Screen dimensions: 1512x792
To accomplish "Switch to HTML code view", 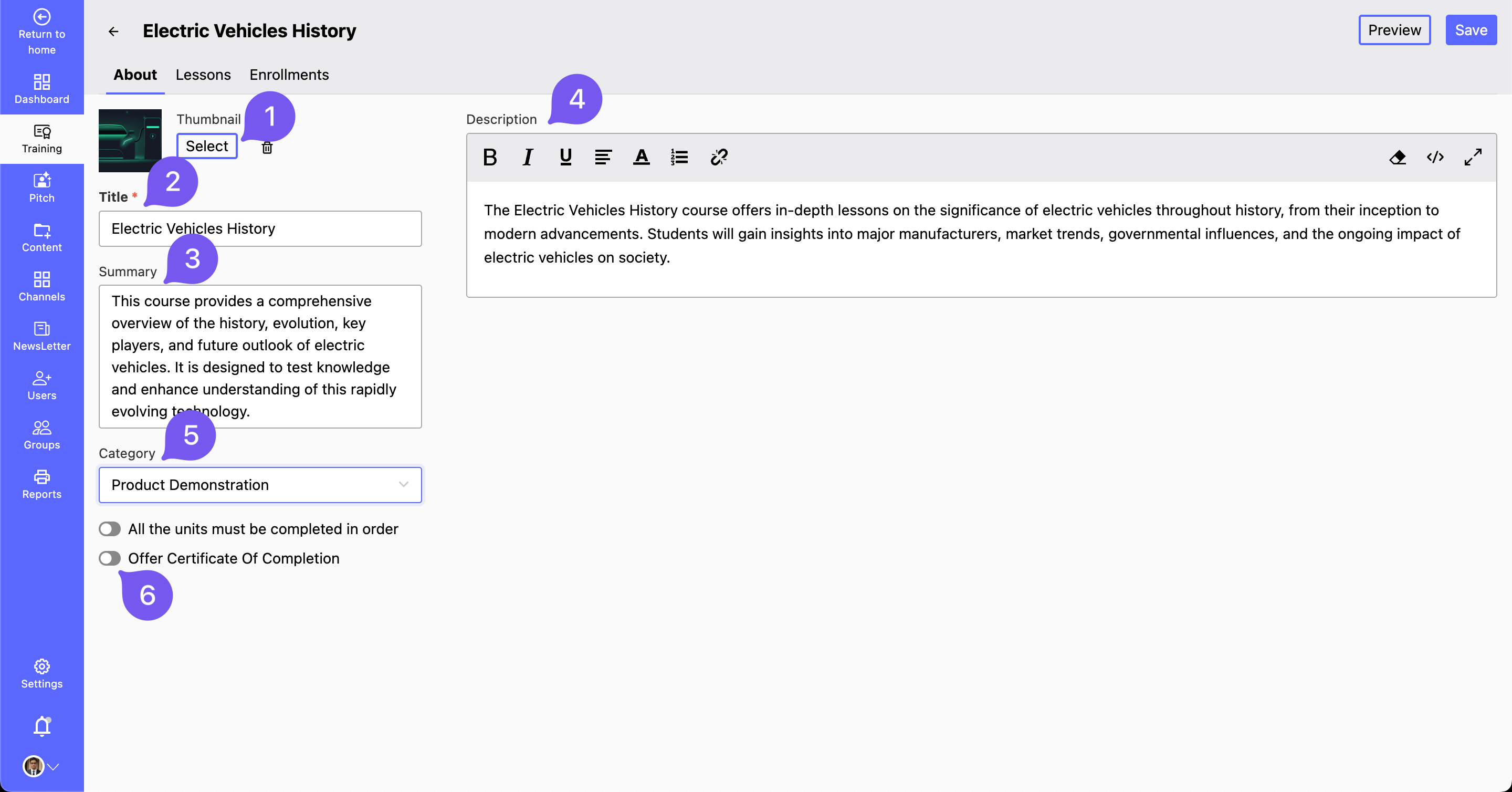I will (1435, 157).
